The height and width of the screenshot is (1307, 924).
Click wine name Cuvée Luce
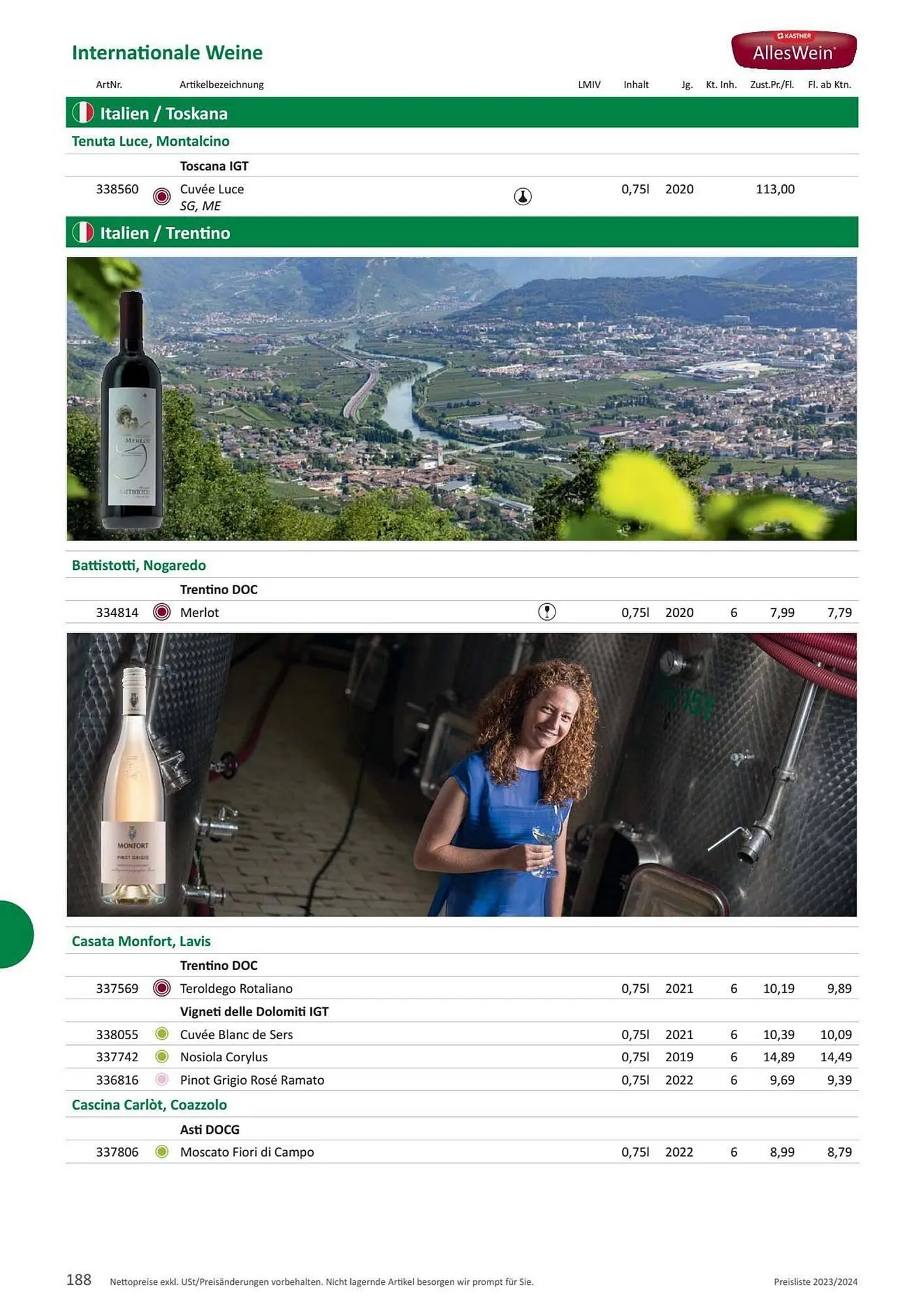pyautogui.click(x=212, y=189)
